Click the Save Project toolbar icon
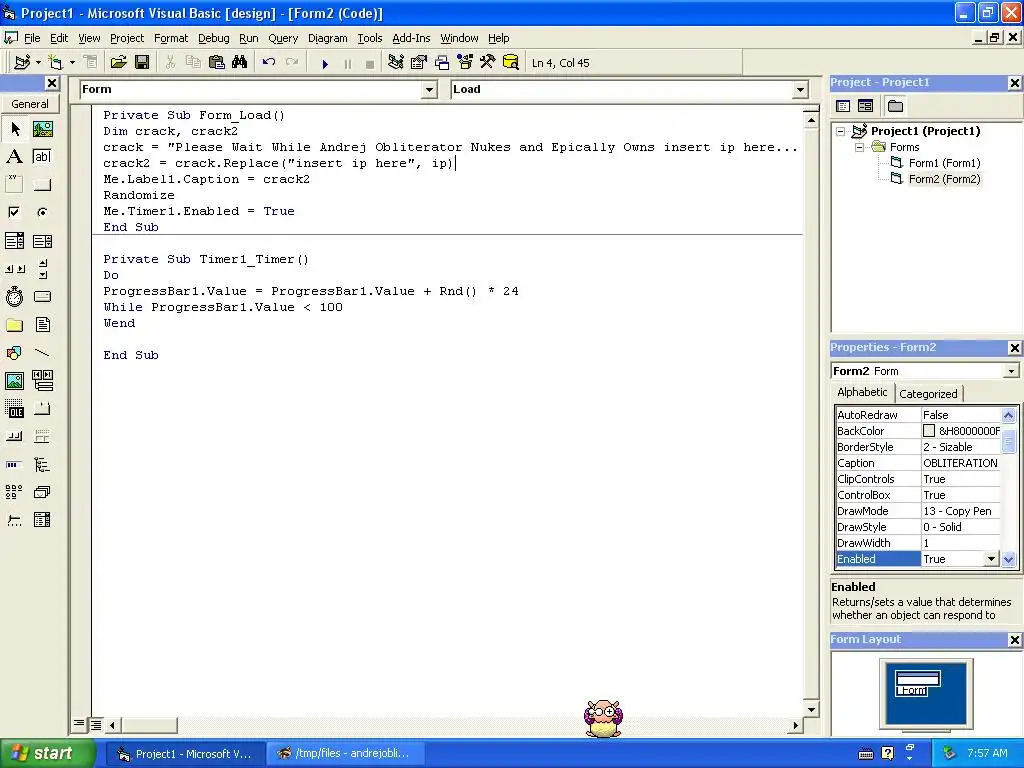 pos(142,63)
